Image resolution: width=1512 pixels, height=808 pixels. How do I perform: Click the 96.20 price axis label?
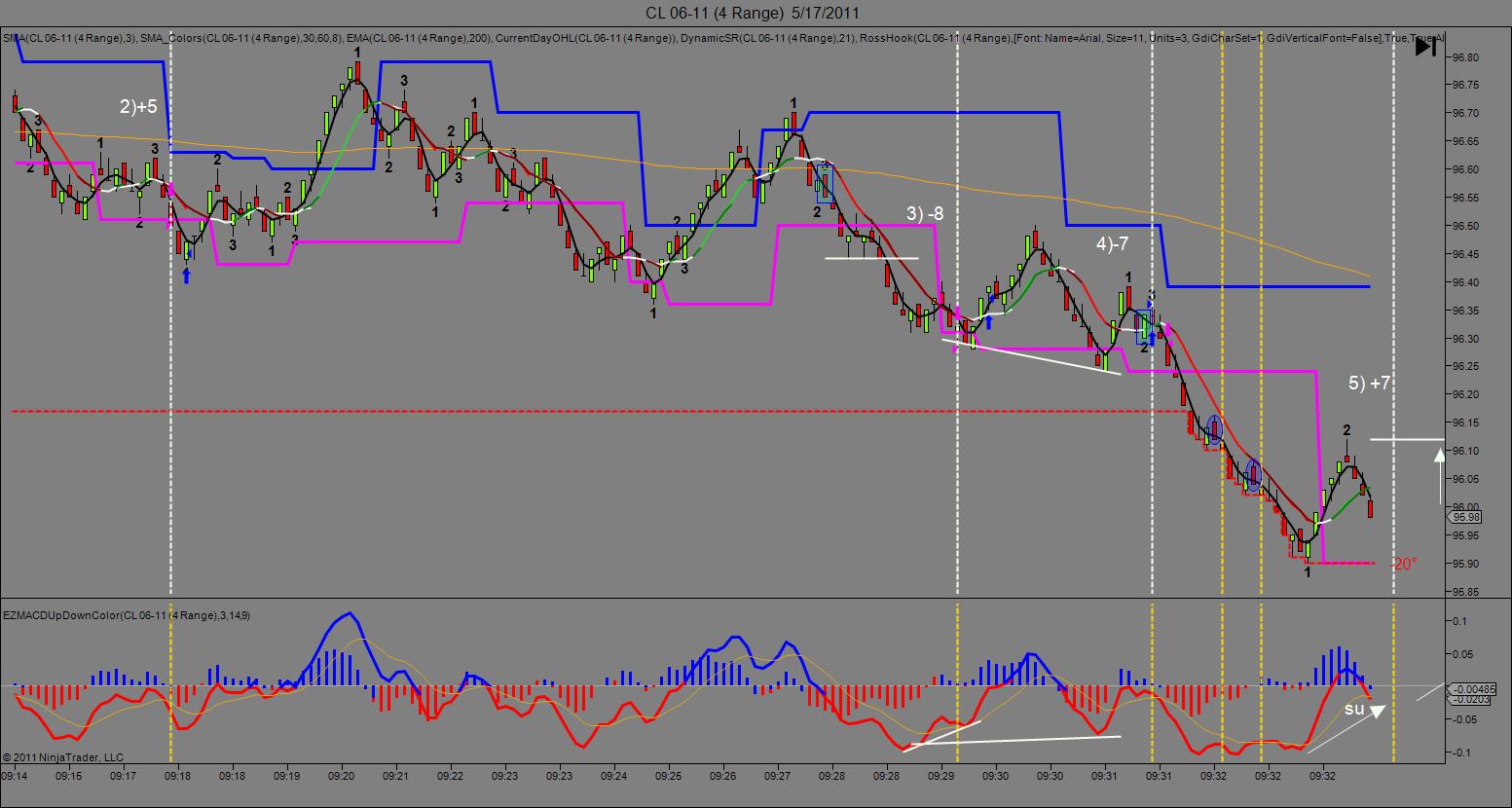pos(1464,394)
